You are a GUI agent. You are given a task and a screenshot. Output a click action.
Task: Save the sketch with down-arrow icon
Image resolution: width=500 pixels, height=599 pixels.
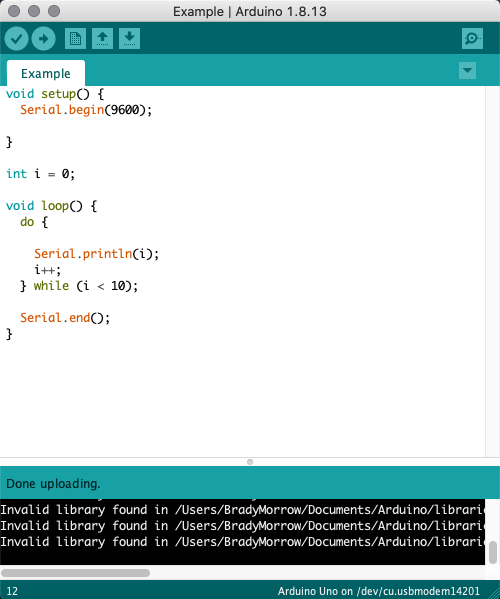click(129, 39)
